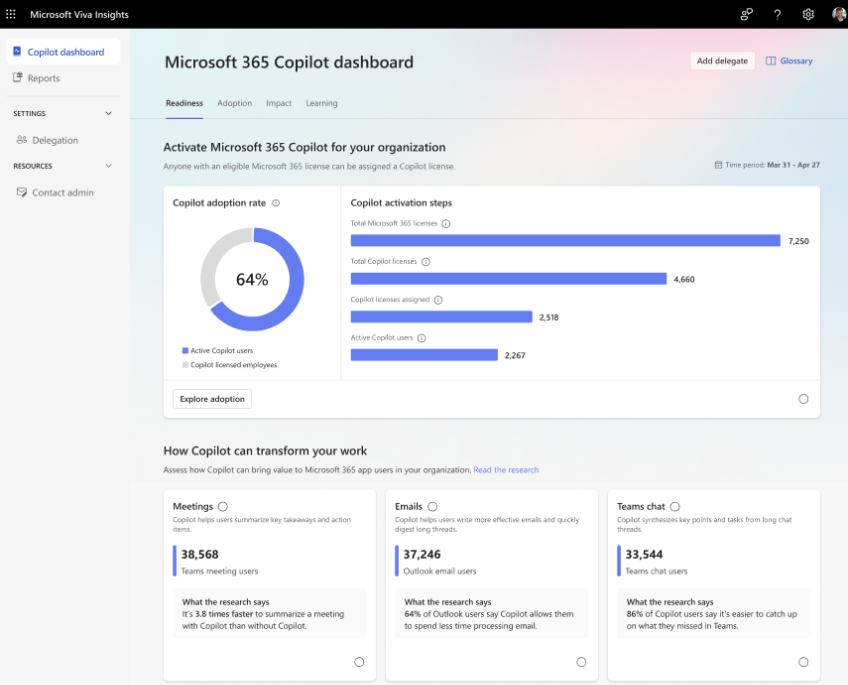This screenshot has height=685, width=848.
Task: Open the Settings gear
Action: coord(808,14)
